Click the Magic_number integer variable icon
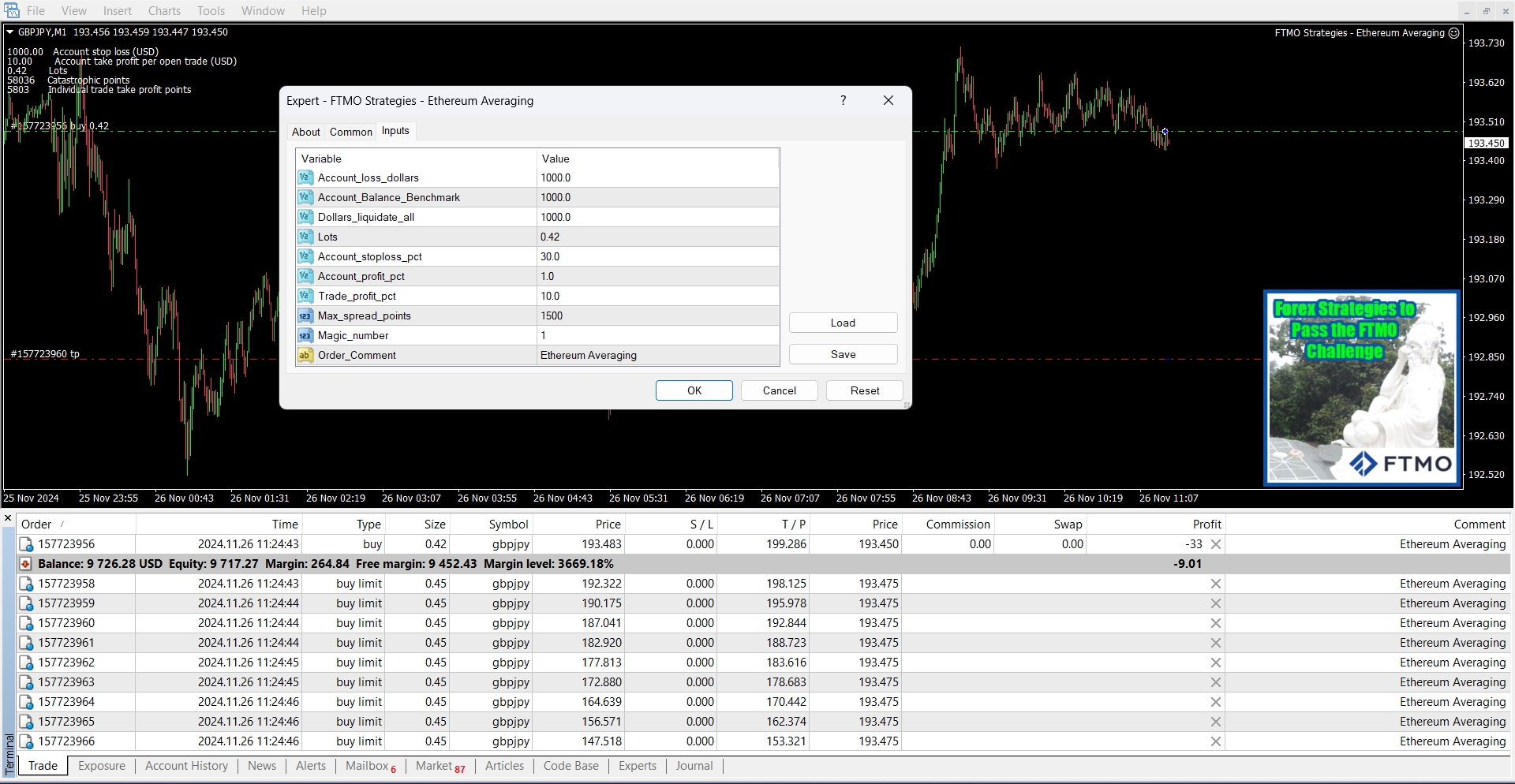This screenshot has height=784, width=1515. click(x=305, y=335)
